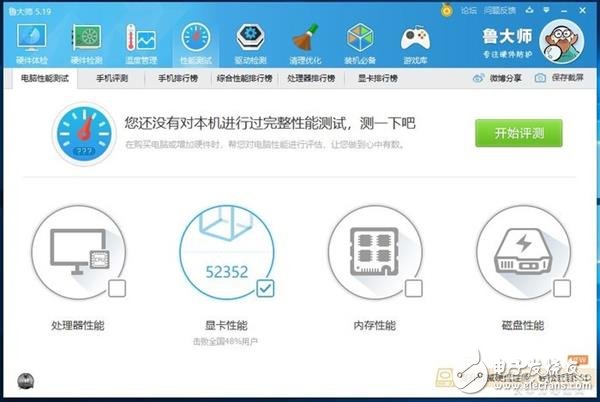Click the 显卡性能 label
The image size is (600, 402).
[227, 326]
